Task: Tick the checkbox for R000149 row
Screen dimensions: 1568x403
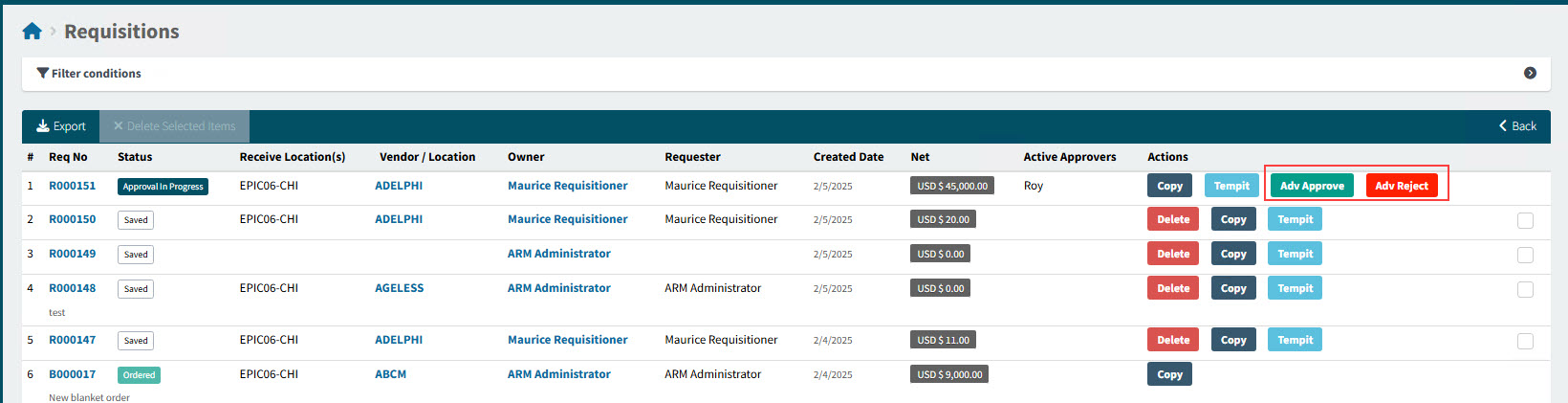Action: click(x=1525, y=255)
